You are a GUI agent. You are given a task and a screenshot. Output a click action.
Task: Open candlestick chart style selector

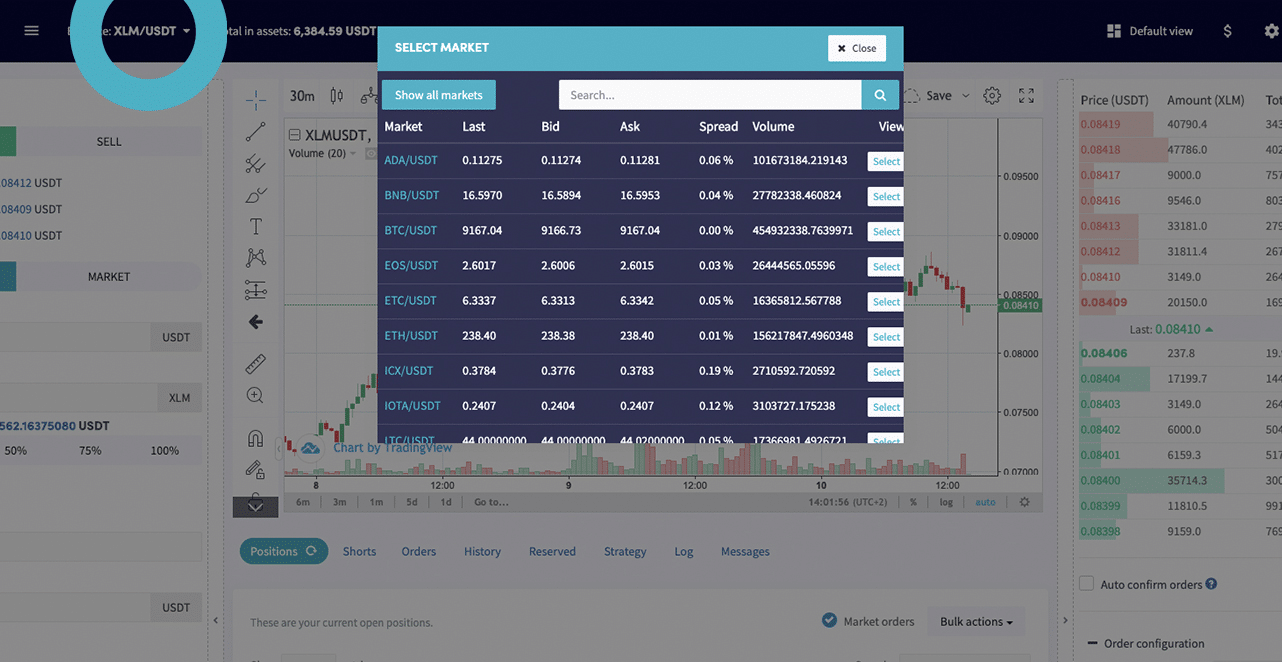coord(337,96)
